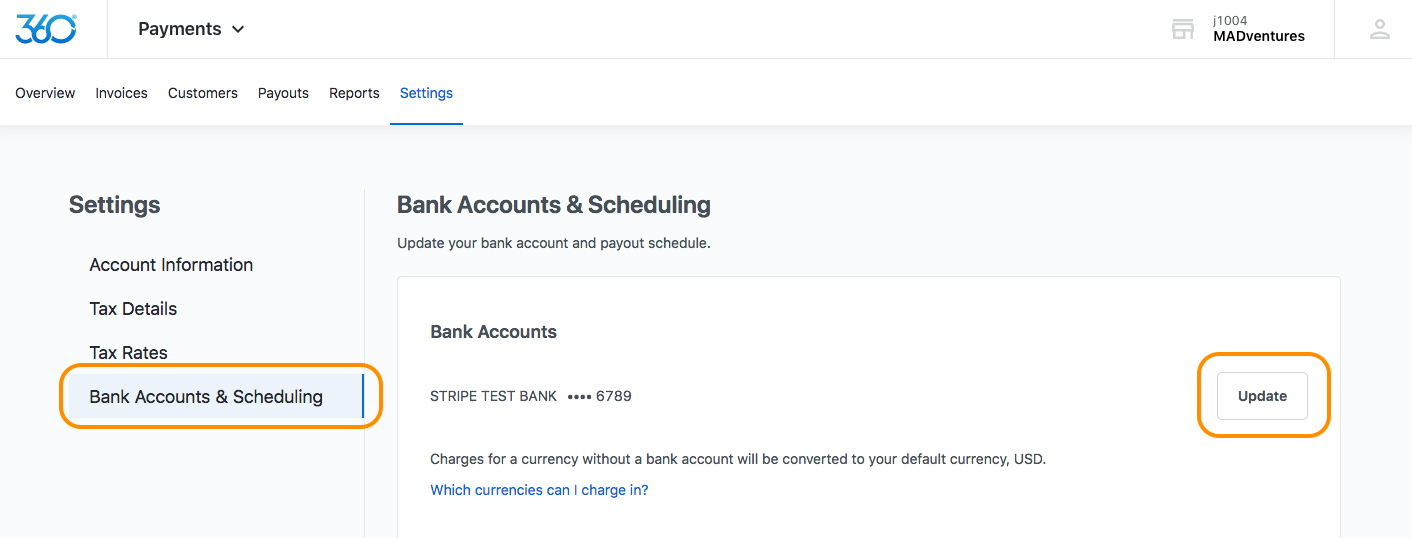
Task: Follow the 'Which currencies can I charge in?' link
Action: point(539,490)
